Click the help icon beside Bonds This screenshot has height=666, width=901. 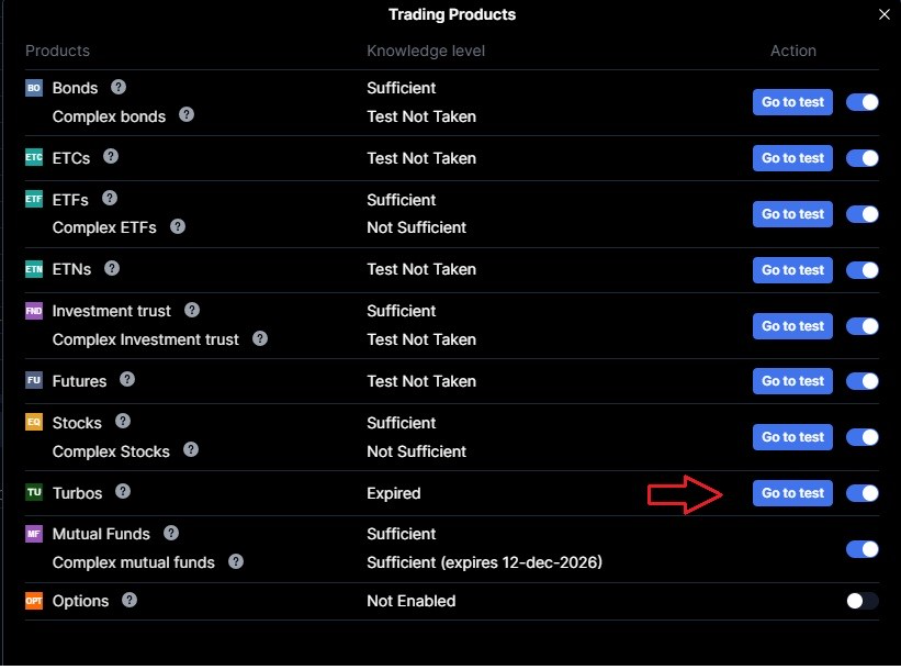point(118,87)
